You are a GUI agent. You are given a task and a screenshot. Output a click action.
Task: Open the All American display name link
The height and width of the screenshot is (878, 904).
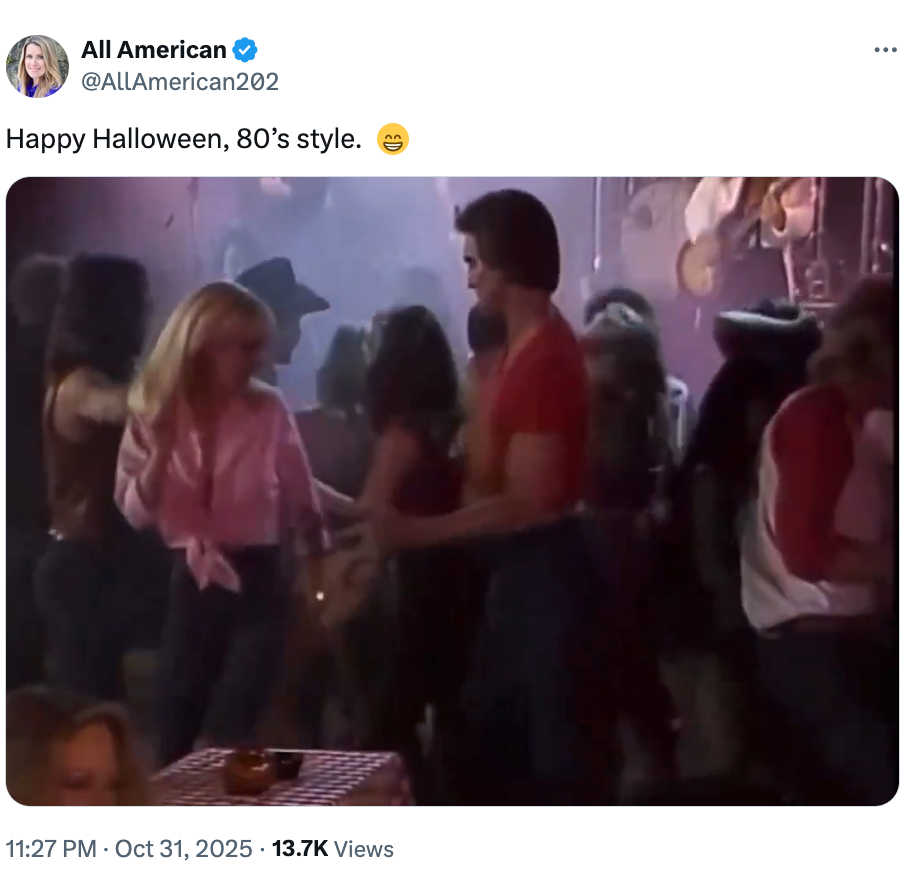154,49
